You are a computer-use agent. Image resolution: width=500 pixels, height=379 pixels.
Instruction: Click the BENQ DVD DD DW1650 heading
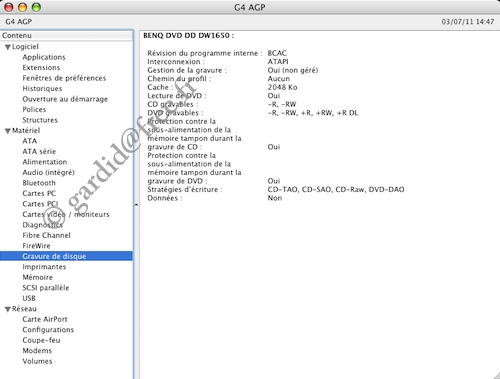[189, 36]
